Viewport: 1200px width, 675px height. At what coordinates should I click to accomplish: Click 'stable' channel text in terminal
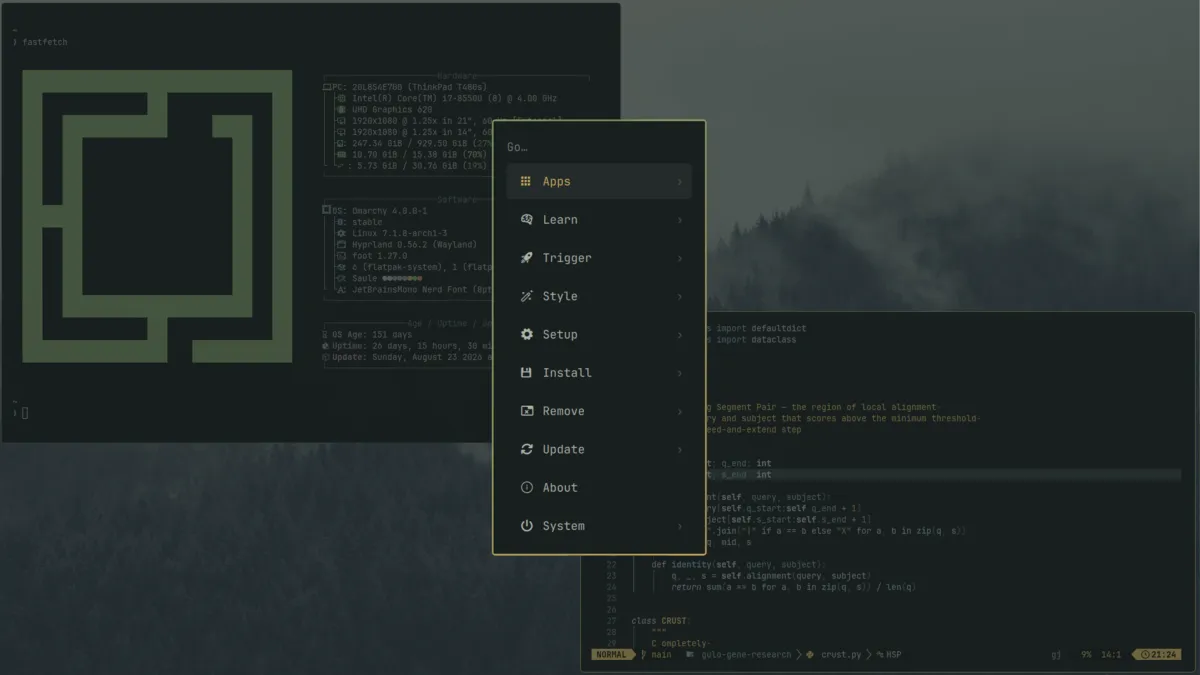pos(367,223)
